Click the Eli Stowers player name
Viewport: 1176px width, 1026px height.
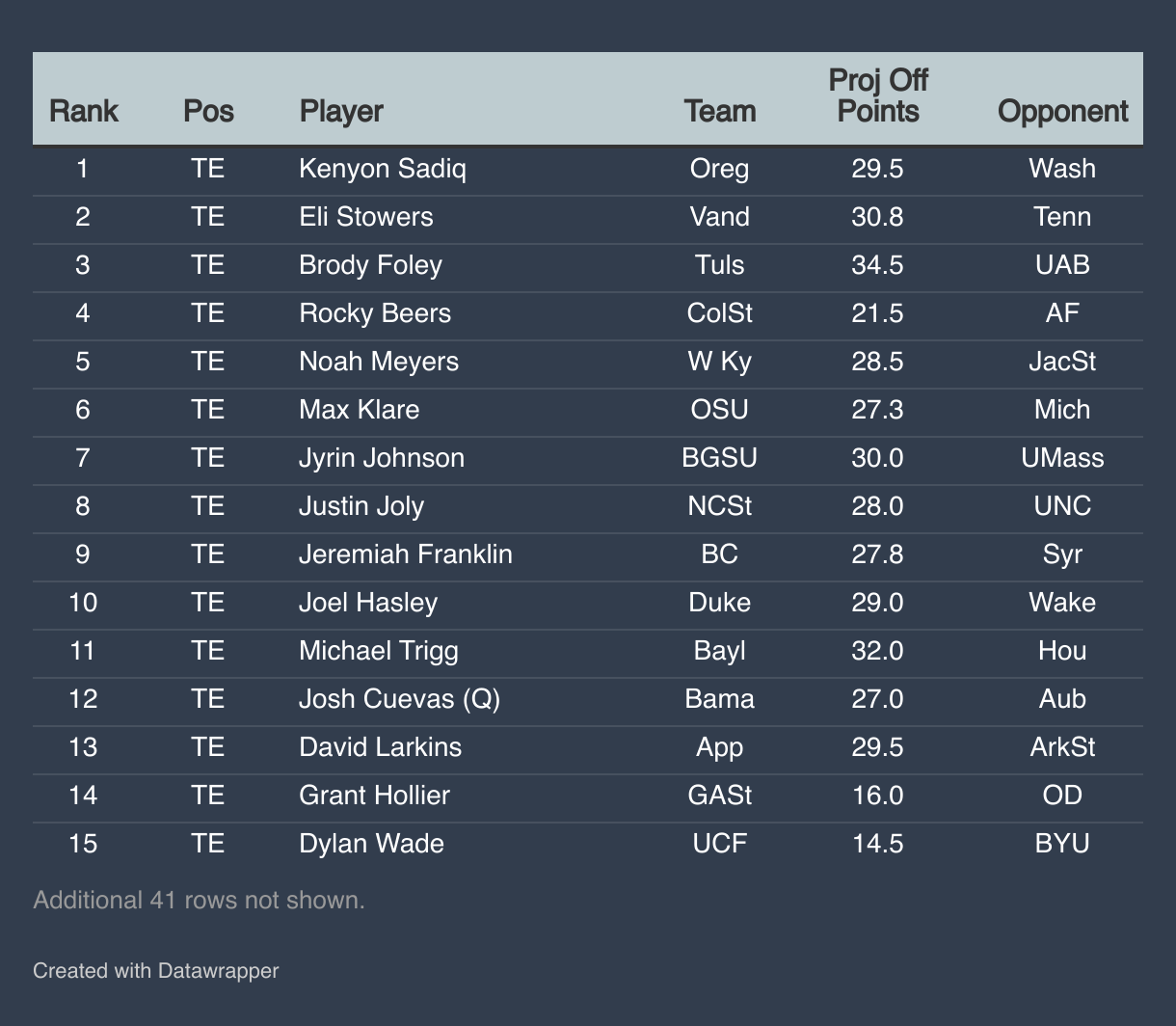pyautogui.click(x=366, y=216)
